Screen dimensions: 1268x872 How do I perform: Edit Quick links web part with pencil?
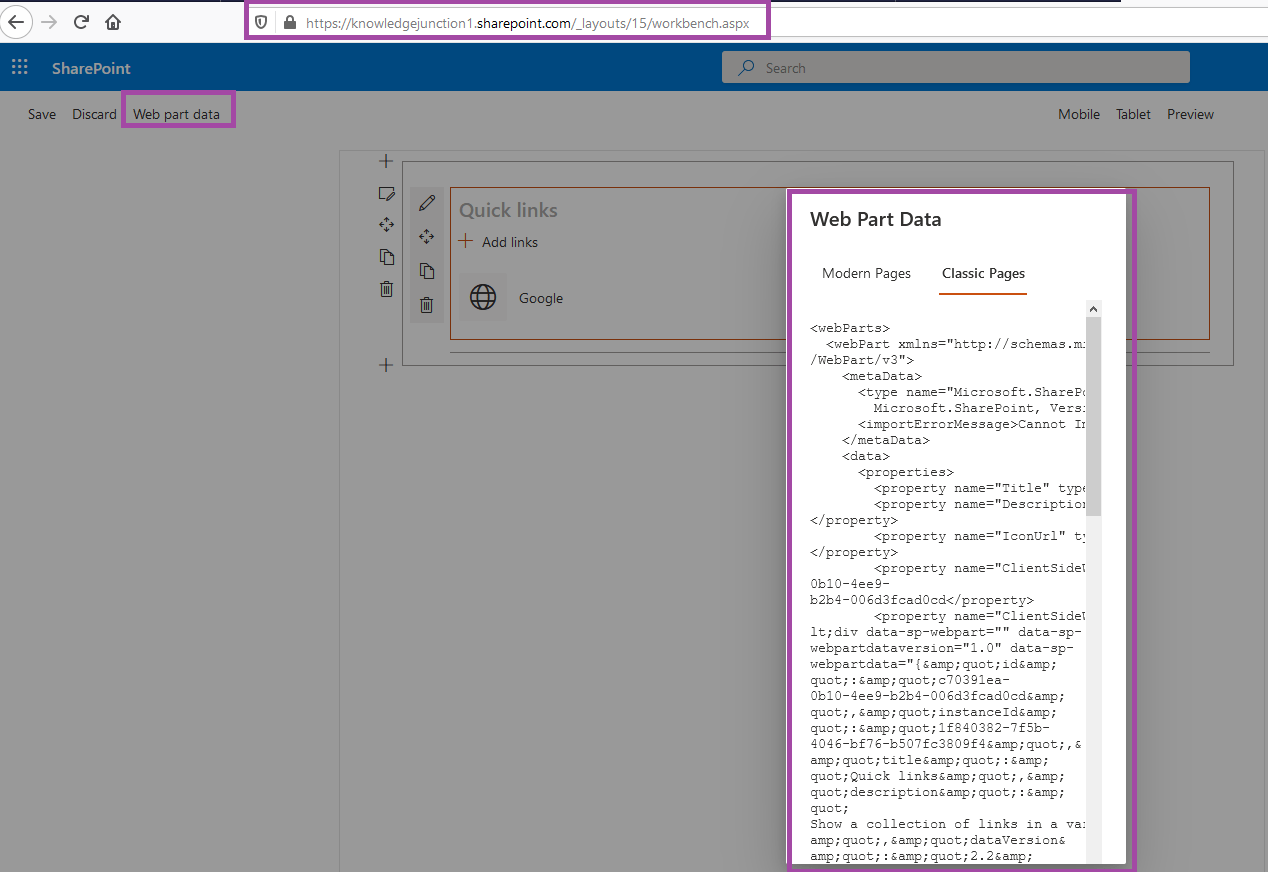point(427,203)
